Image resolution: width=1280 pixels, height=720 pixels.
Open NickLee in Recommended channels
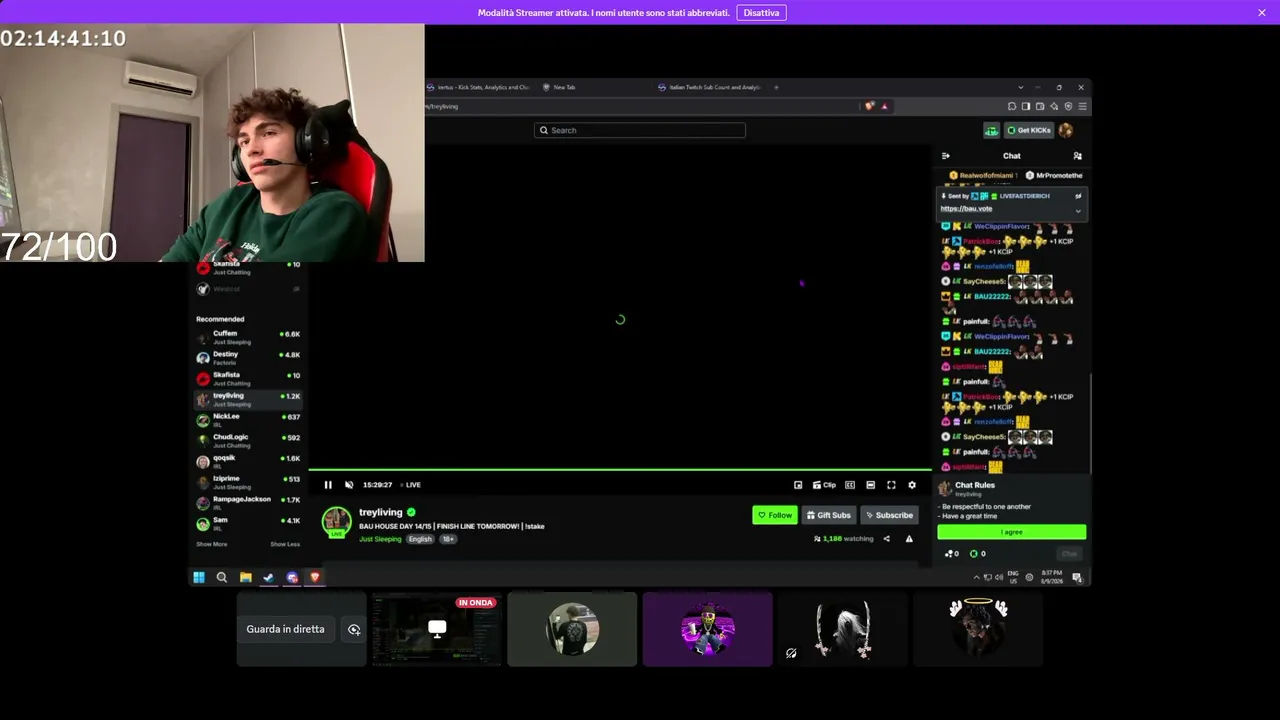tap(248, 419)
